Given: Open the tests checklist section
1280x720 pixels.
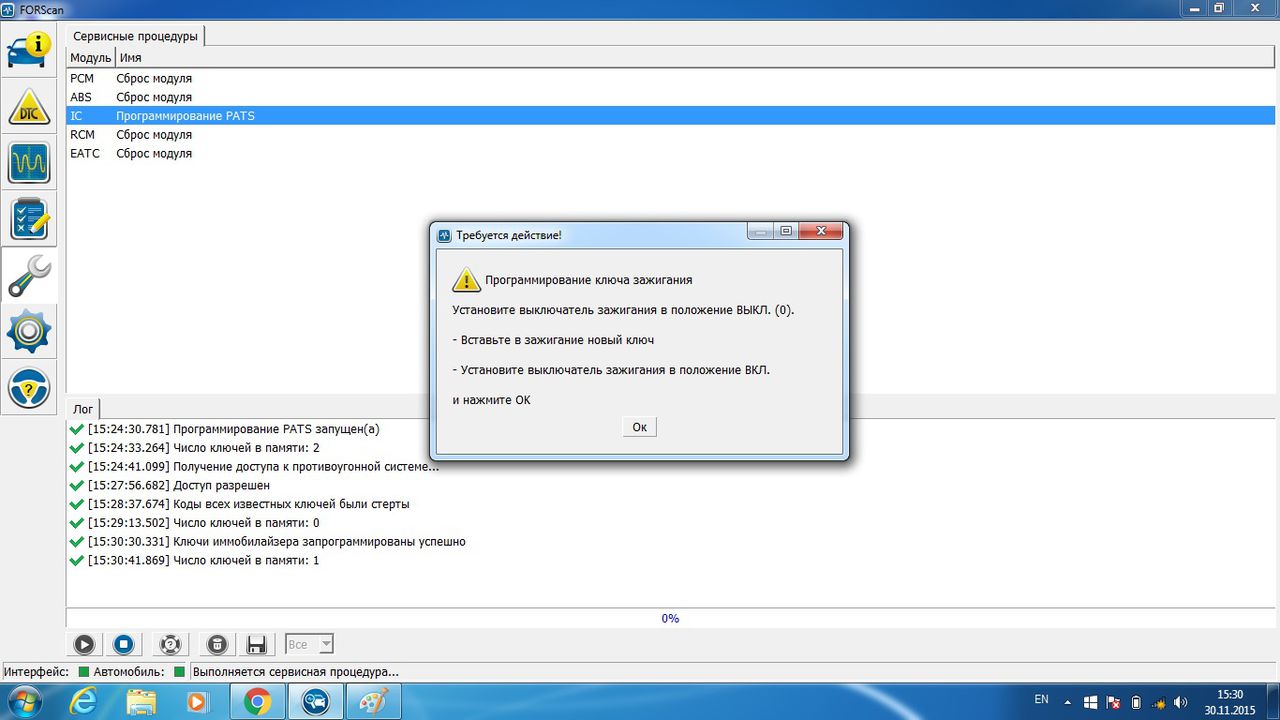Looking at the screenshot, I should pyautogui.click(x=29, y=219).
